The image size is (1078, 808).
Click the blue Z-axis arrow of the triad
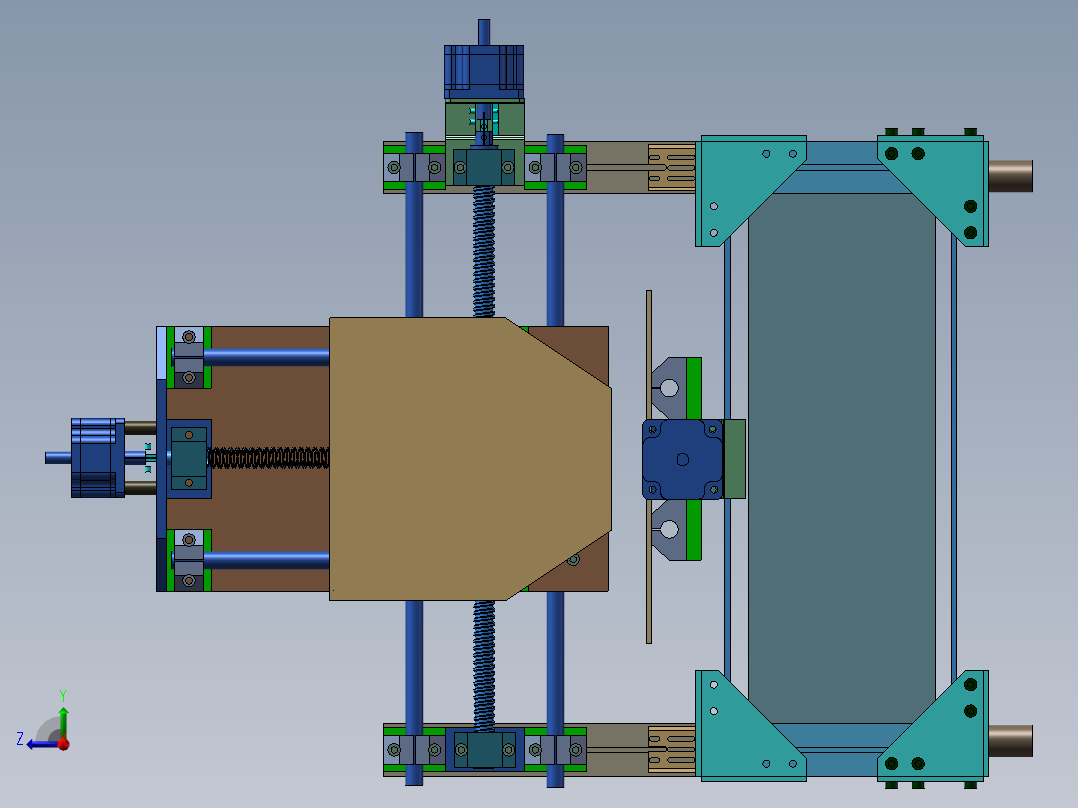(41, 744)
